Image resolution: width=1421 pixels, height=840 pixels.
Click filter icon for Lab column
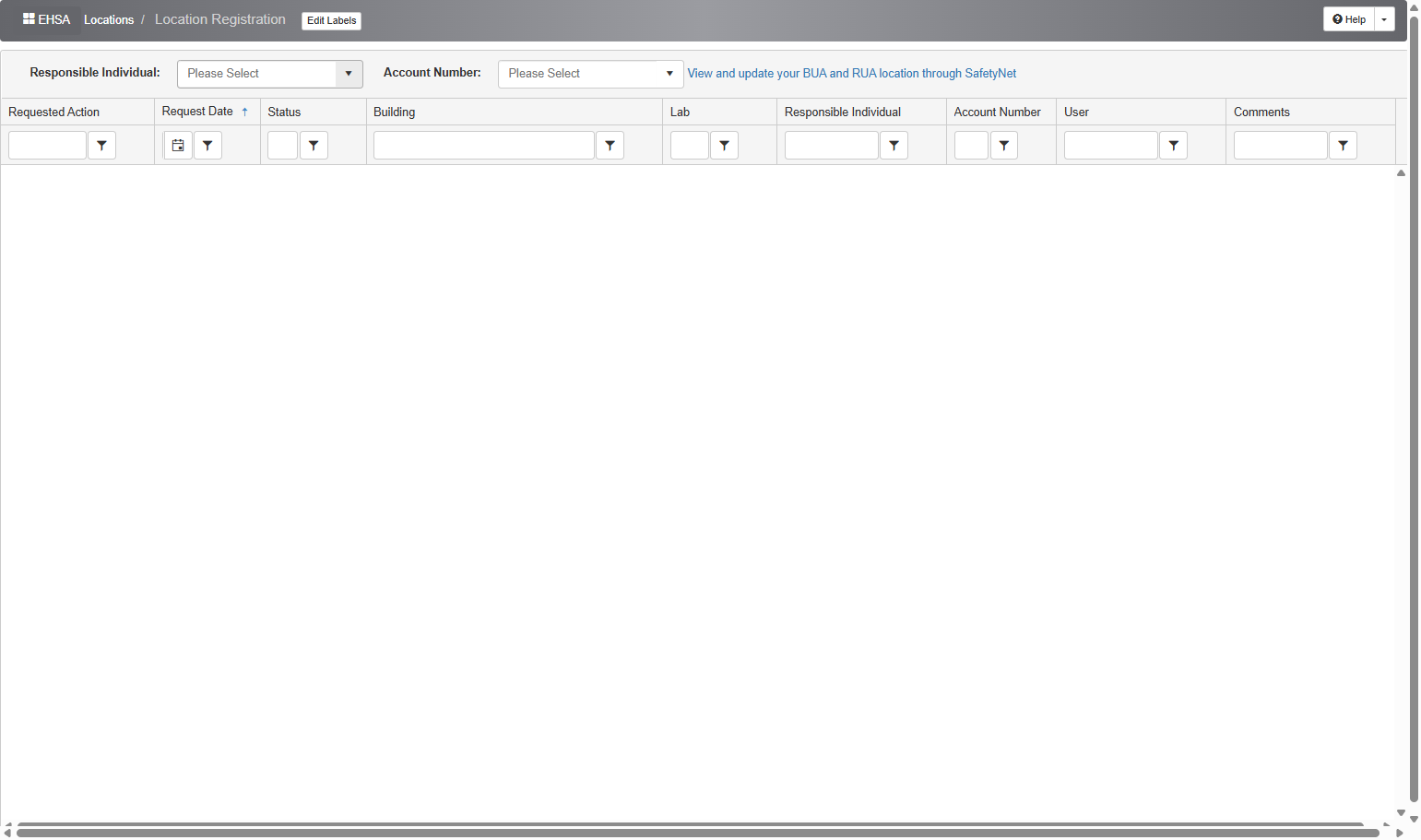(725, 146)
